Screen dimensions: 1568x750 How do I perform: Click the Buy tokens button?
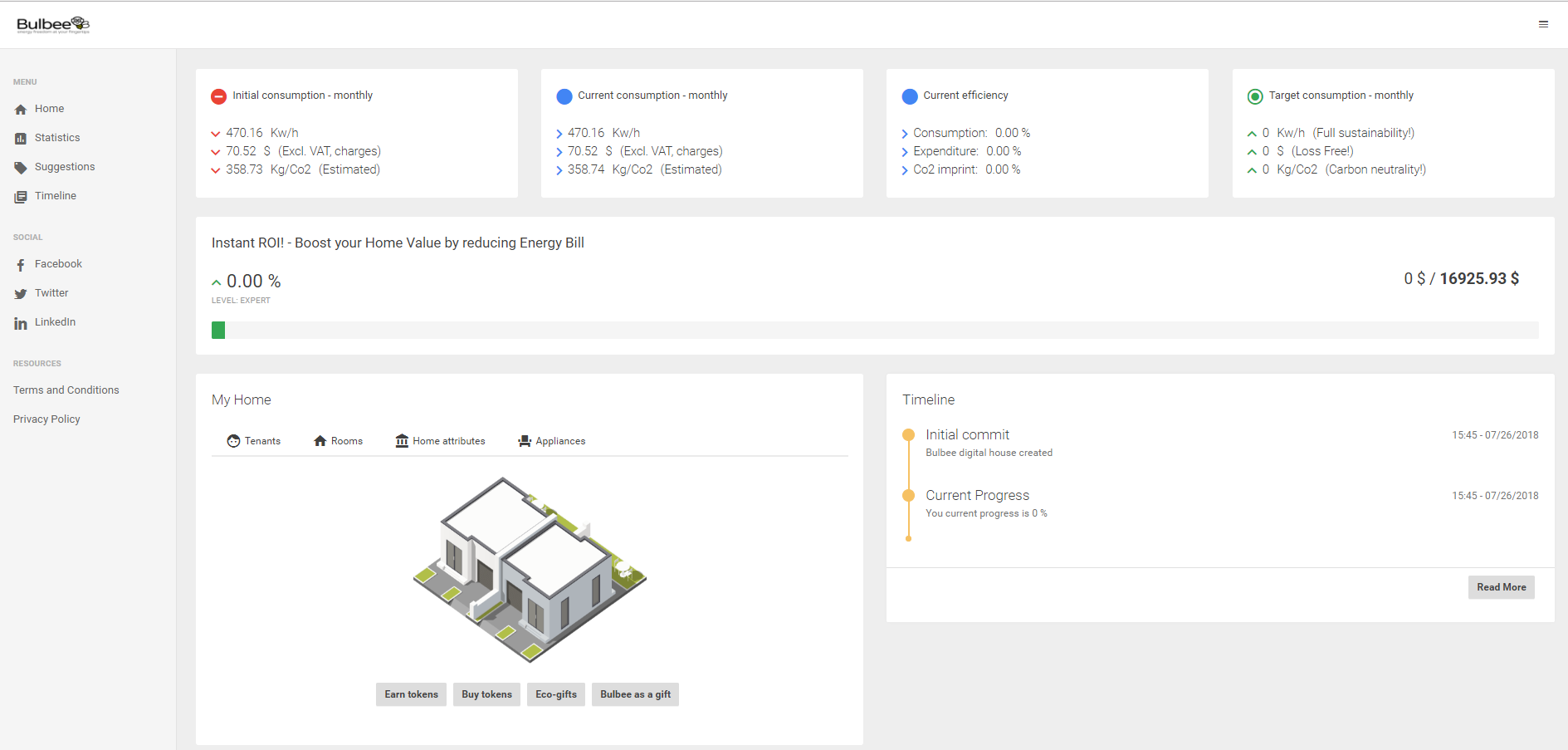(486, 694)
